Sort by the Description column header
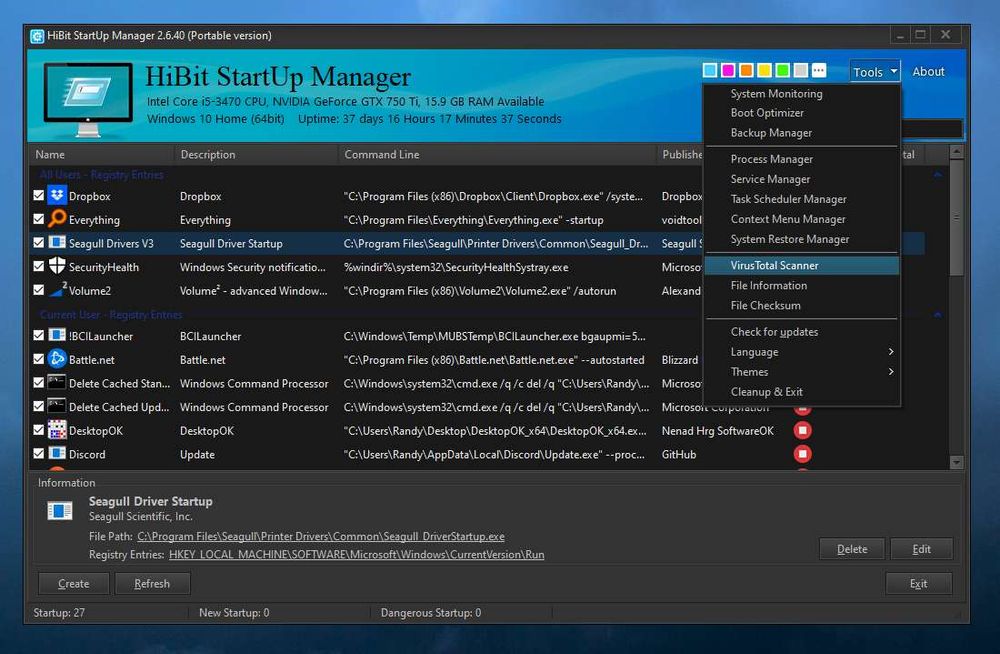This screenshot has width=1000, height=654. (256, 154)
